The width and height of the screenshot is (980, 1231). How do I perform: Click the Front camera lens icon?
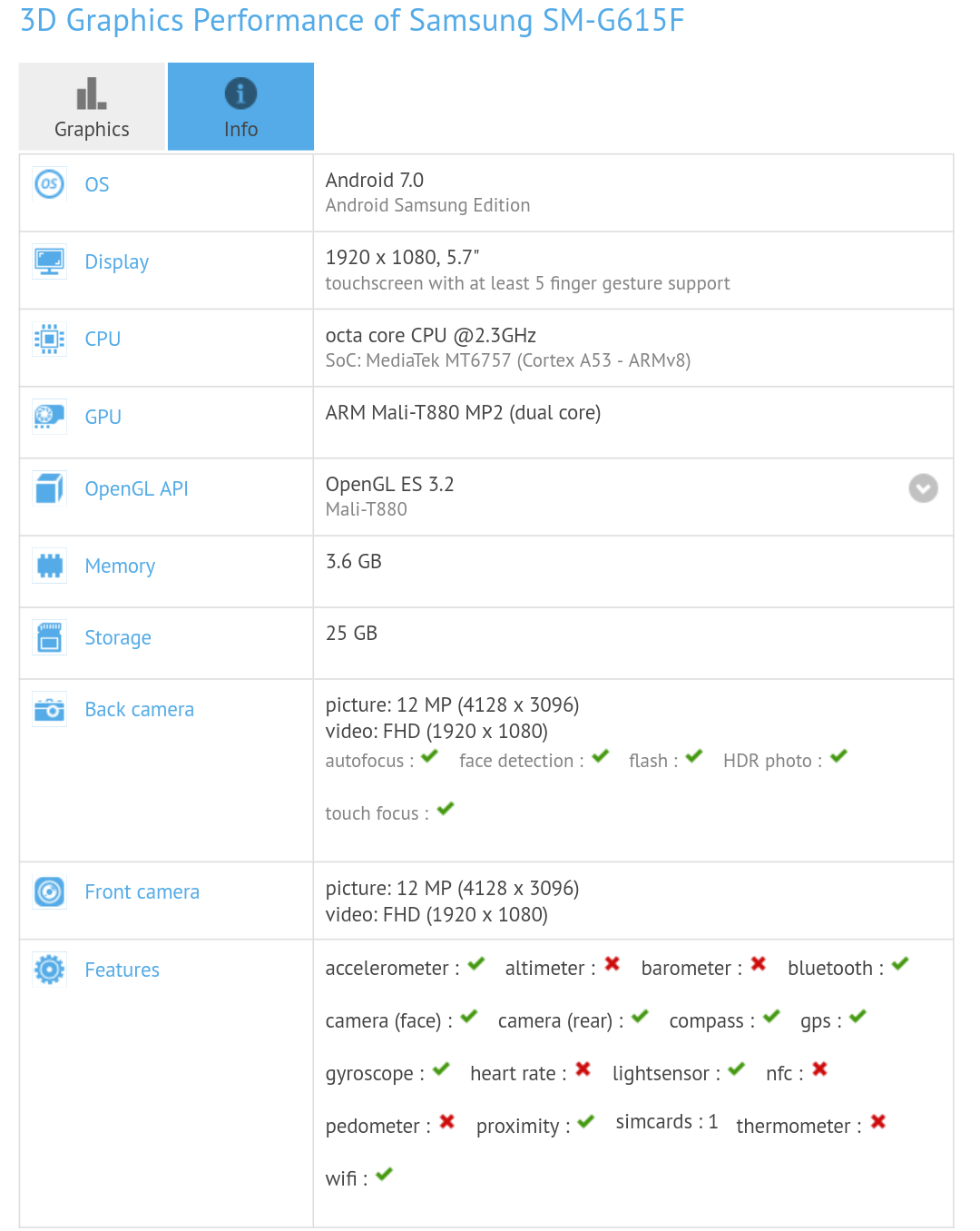(49, 891)
